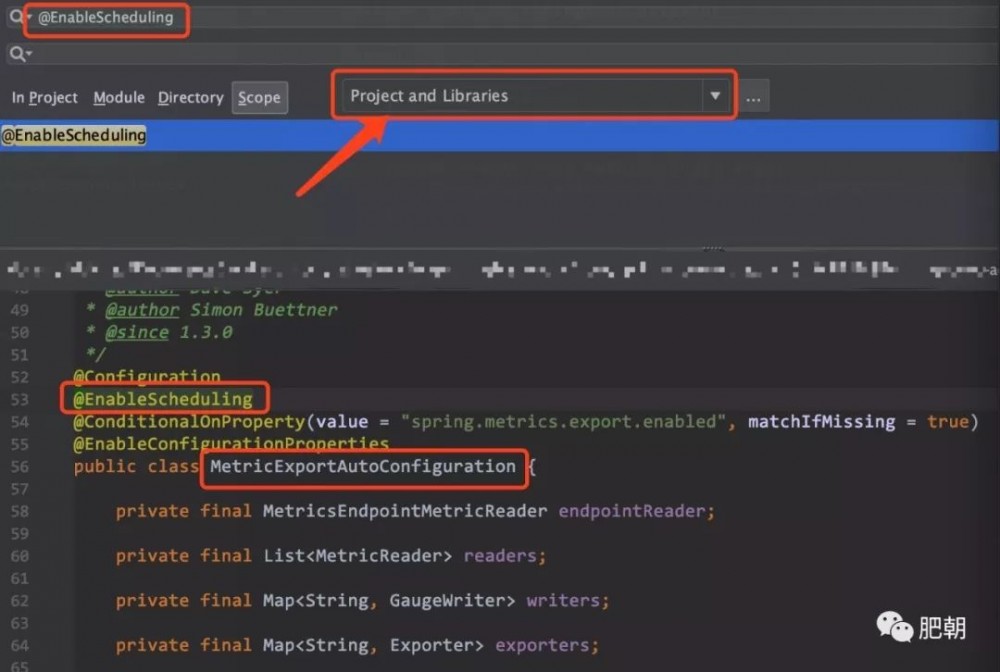Select the @EnableScheduling search result row
The width and height of the screenshot is (1000, 672).
coord(500,135)
